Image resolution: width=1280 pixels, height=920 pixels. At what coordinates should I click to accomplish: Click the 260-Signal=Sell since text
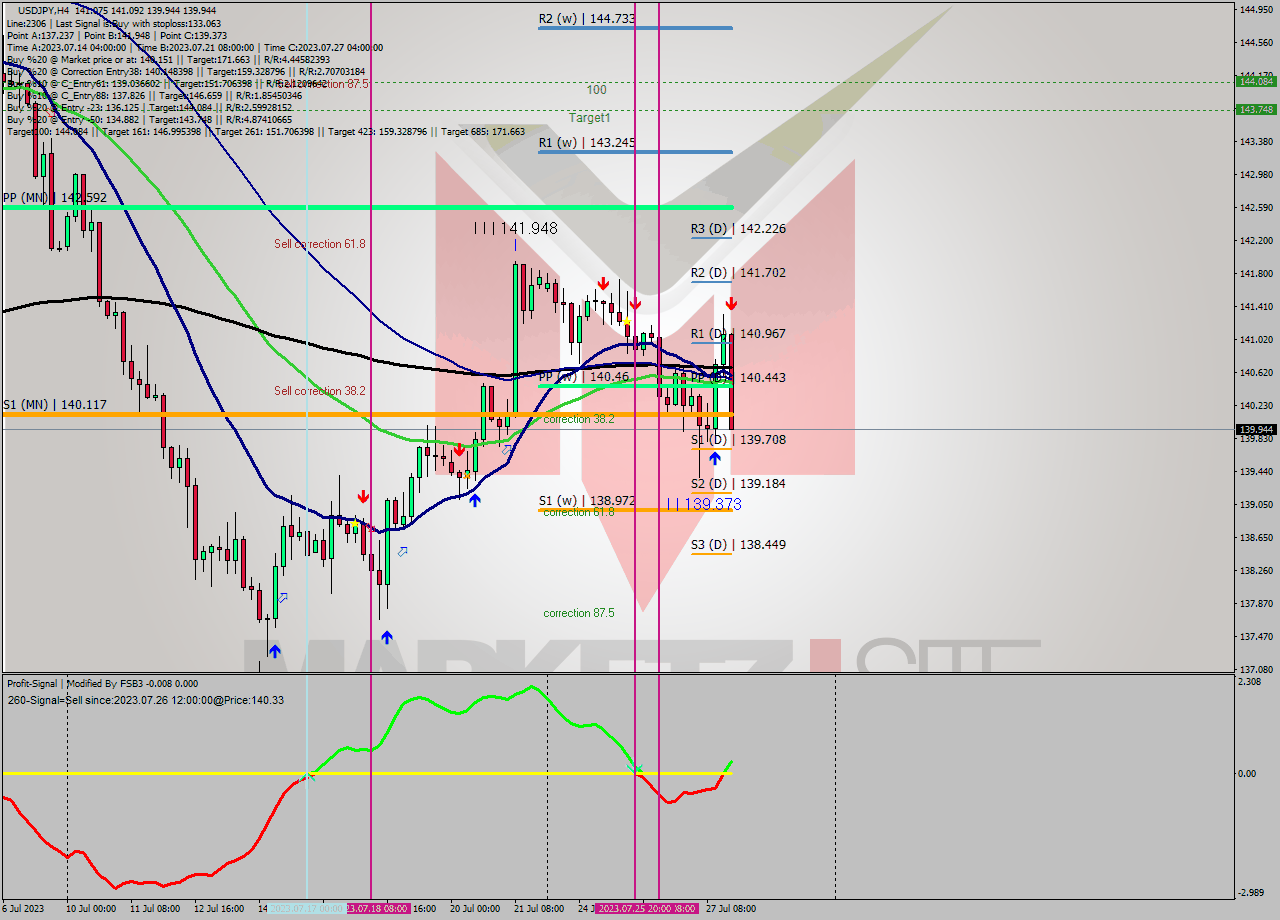tap(145, 700)
